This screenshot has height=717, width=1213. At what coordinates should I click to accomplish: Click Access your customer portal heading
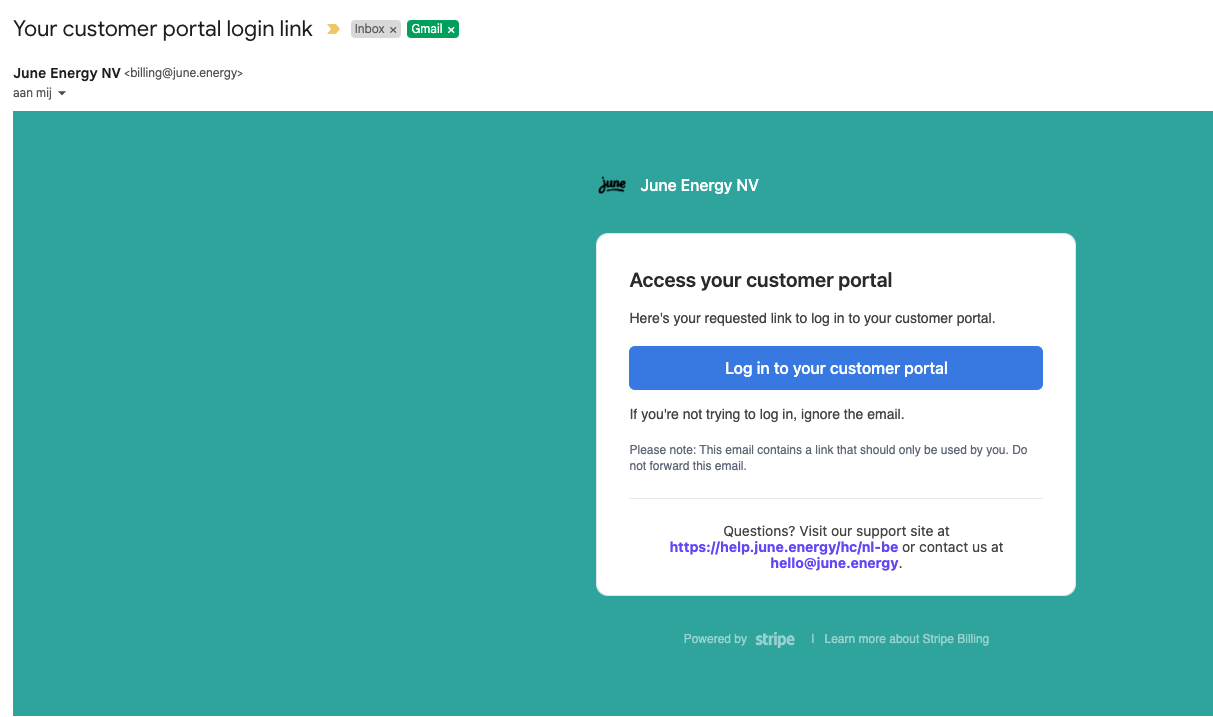(x=761, y=280)
